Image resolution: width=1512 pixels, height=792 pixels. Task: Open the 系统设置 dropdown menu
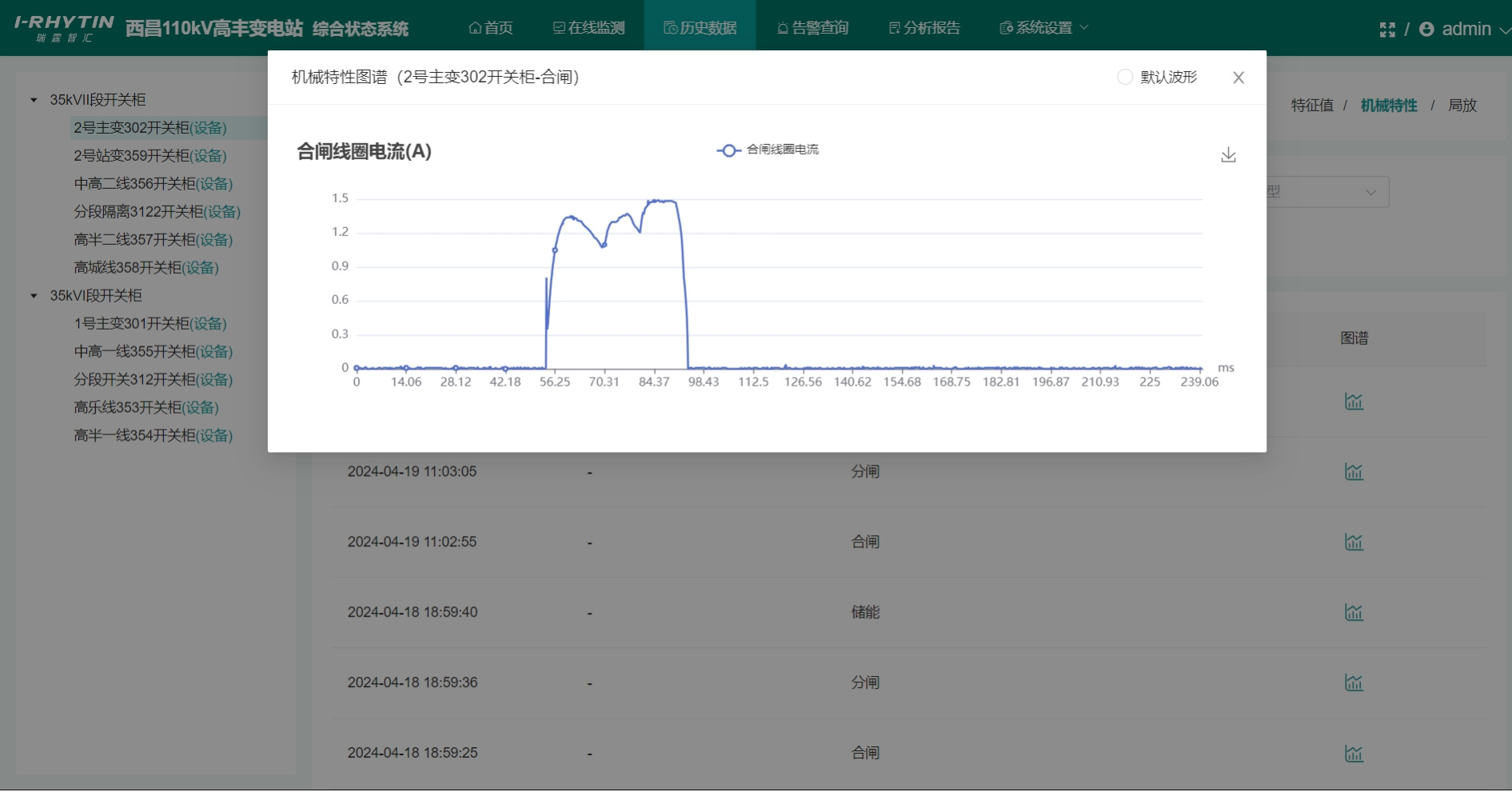[x=1042, y=26]
